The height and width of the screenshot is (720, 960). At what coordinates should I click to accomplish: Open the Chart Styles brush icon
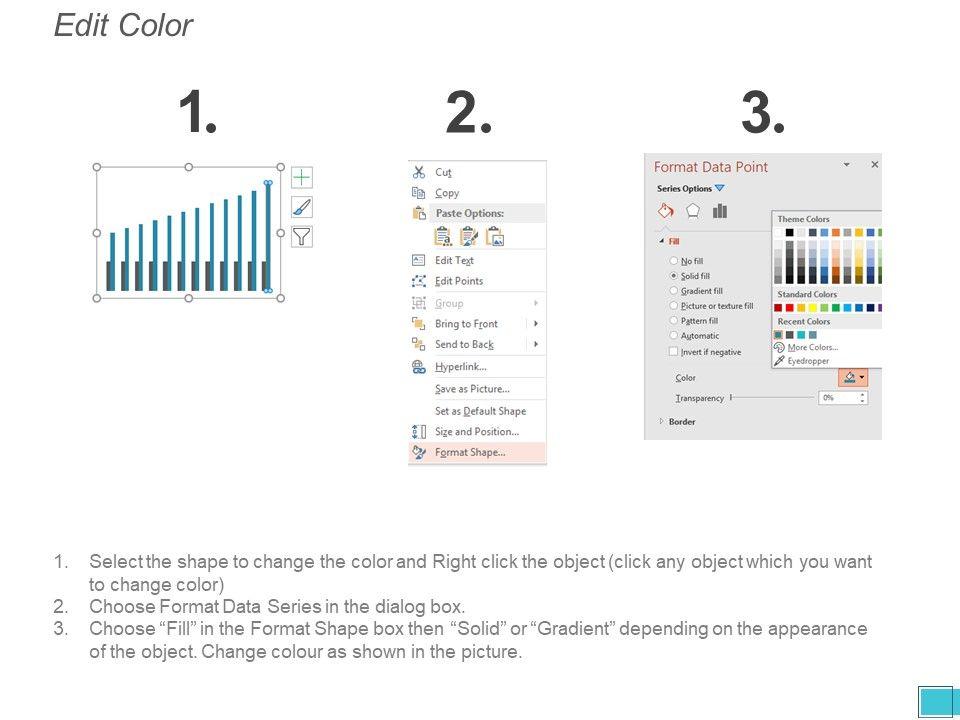(302, 207)
